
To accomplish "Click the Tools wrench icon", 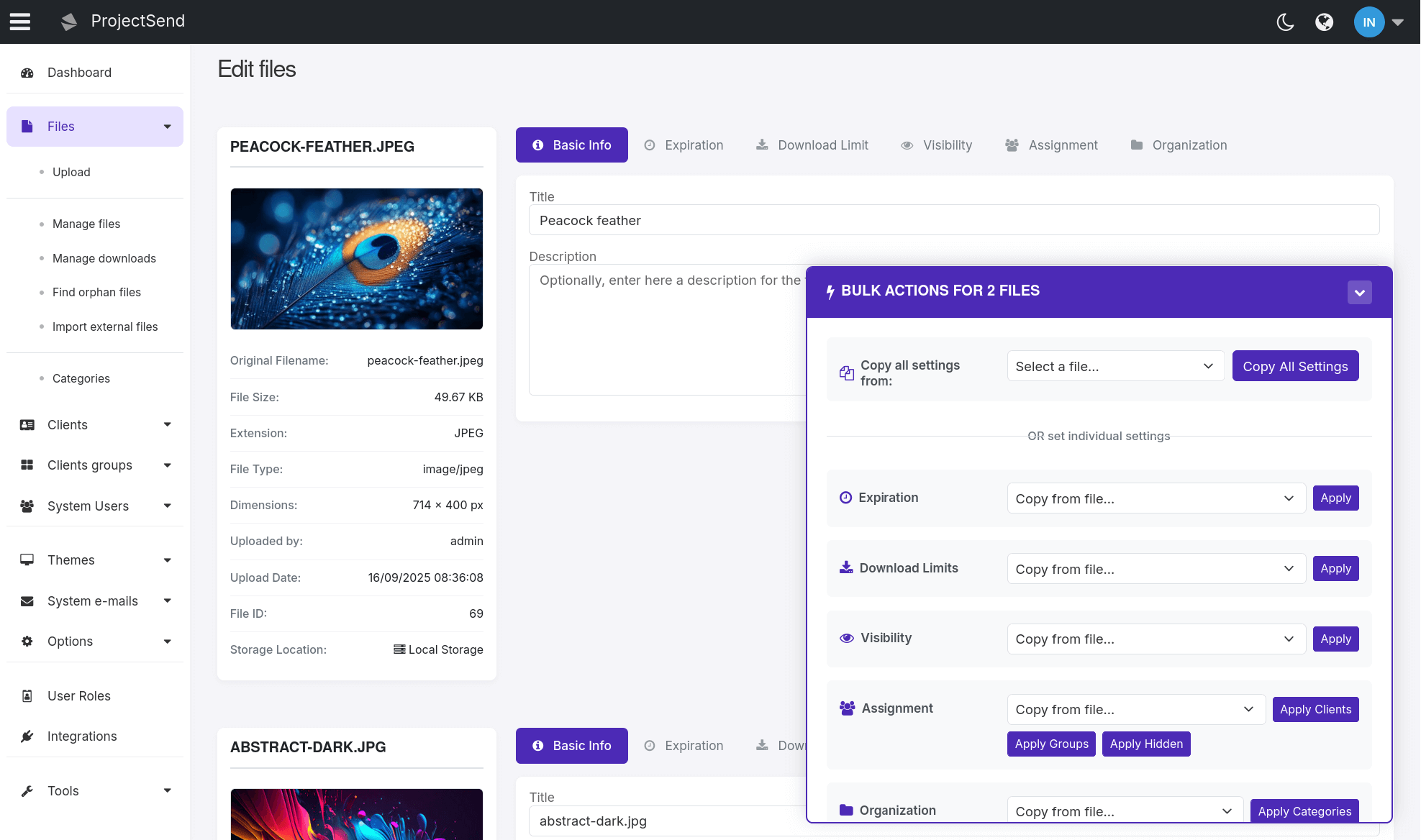I will 27,790.
